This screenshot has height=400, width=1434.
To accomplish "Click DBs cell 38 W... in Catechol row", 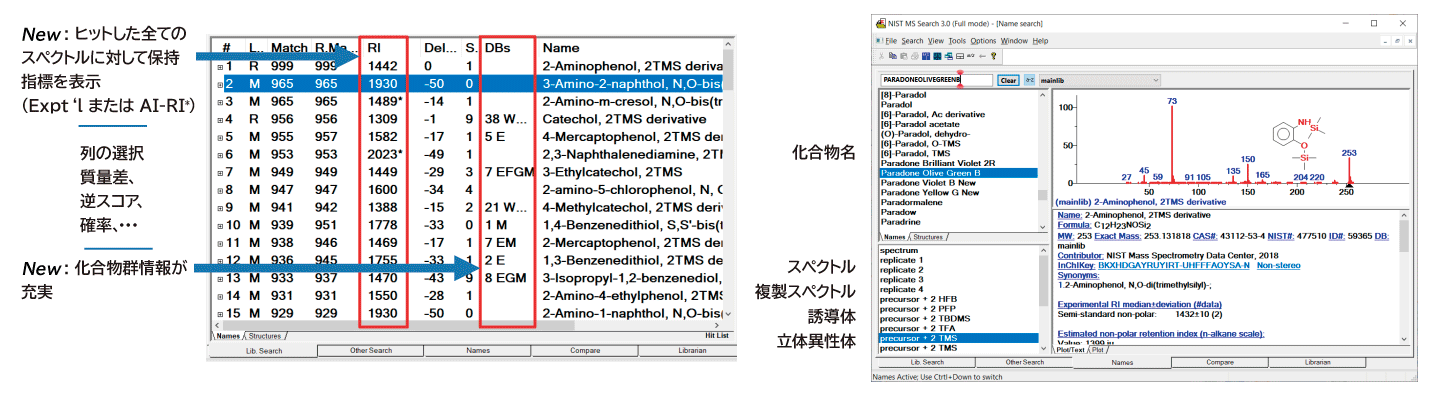I will 505,119.
